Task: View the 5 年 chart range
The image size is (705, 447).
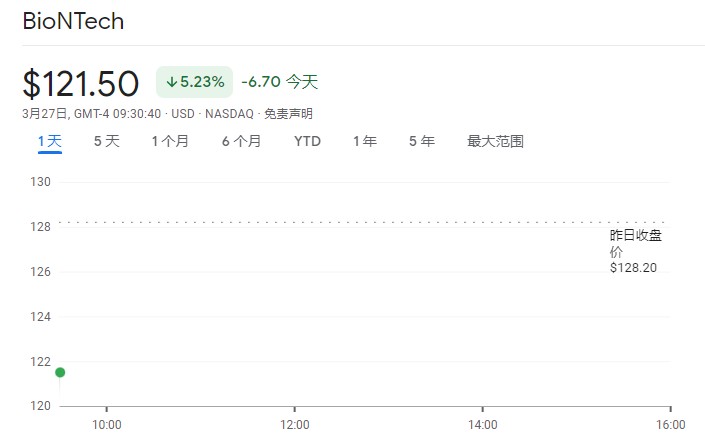Action: pos(421,142)
